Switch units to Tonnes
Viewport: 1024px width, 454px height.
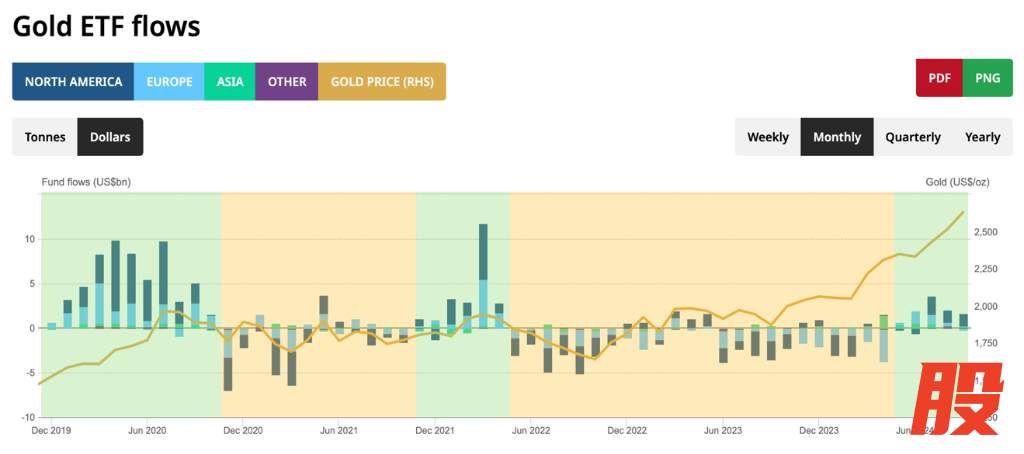pyautogui.click(x=45, y=137)
